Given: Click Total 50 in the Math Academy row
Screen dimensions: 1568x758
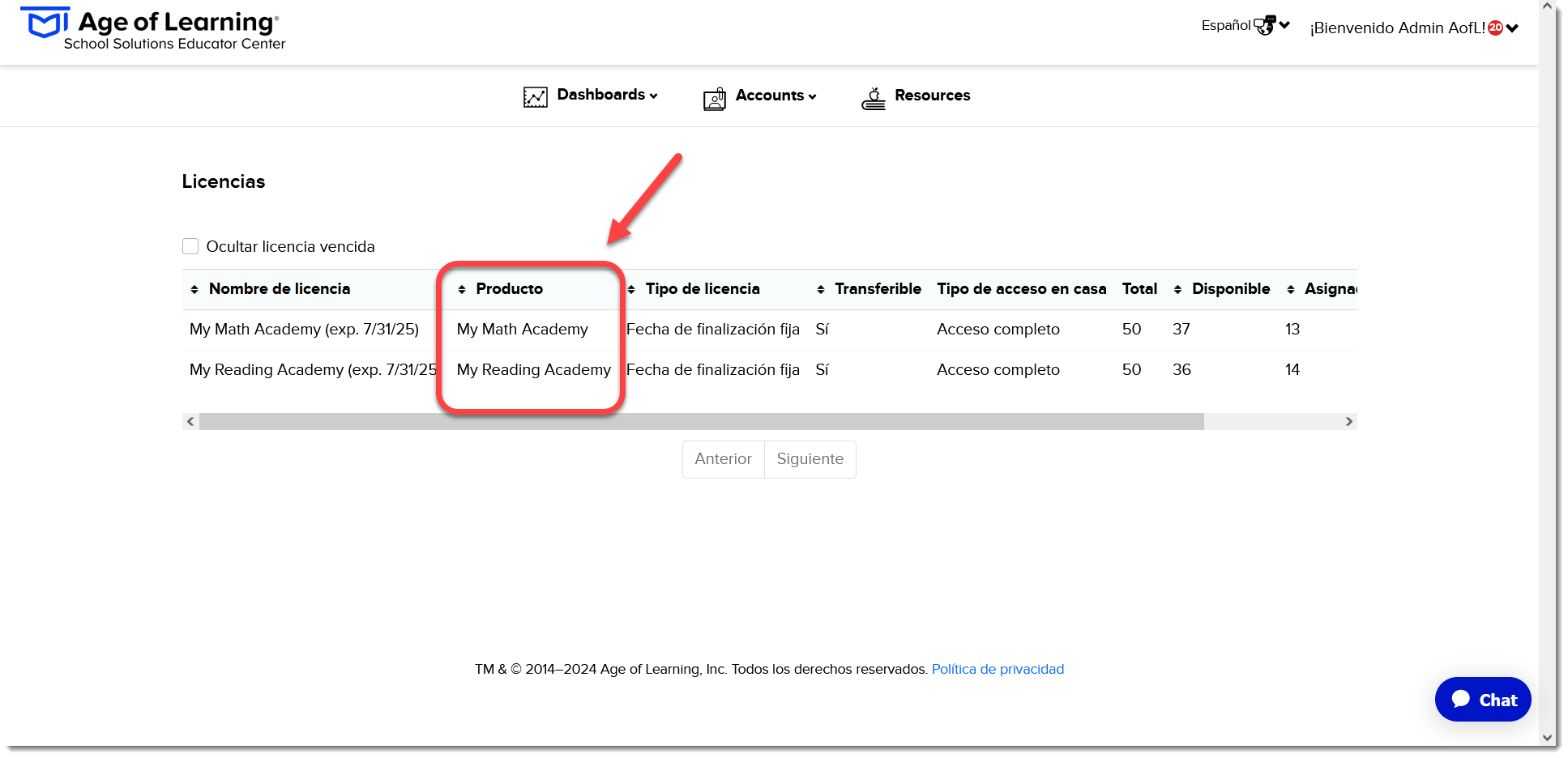Looking at the screenshot, I should point(1131,330).
